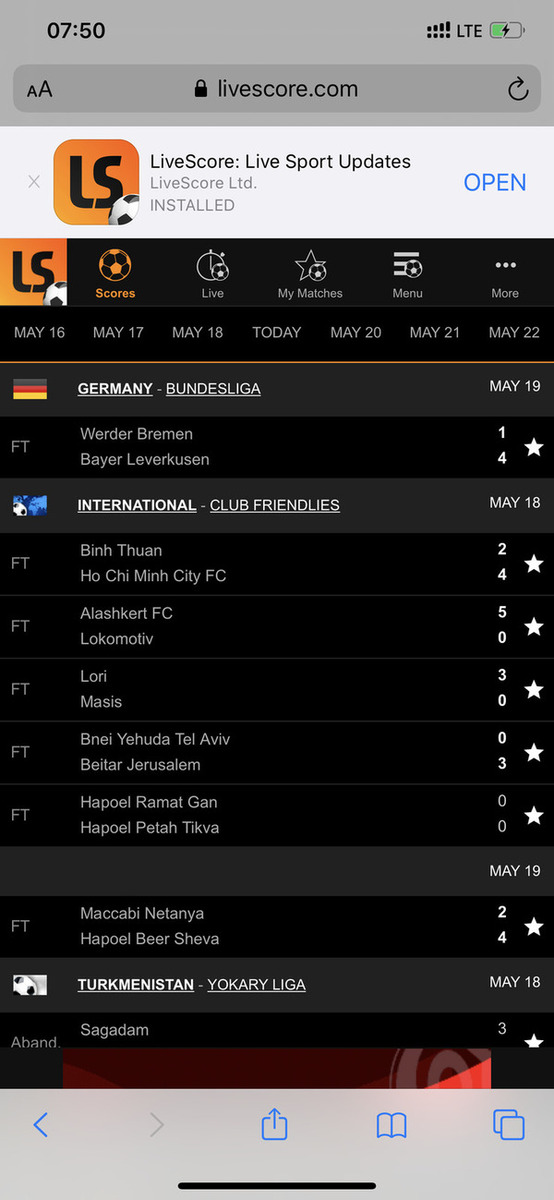Open the BUNDESLIGA league link
The width and height of the screenshot is (554, 1200).
point(213,389)
